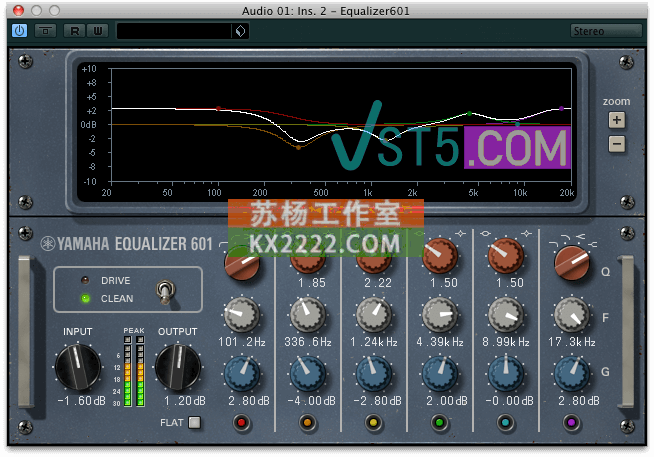Click the -0.00dB gain knob
The height and width of the screenshot is (457, 654).
(x=506, y=374)
